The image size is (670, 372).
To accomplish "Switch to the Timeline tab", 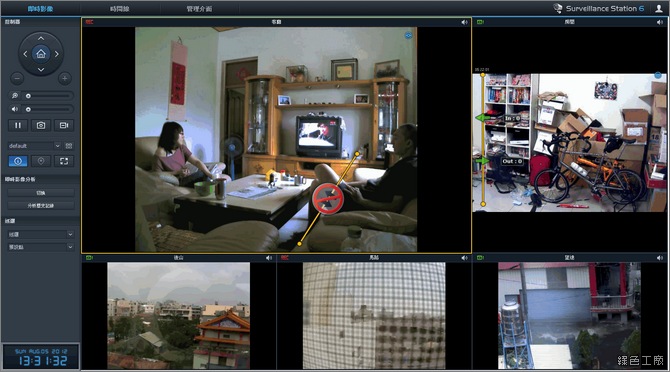I will point(120,9).
